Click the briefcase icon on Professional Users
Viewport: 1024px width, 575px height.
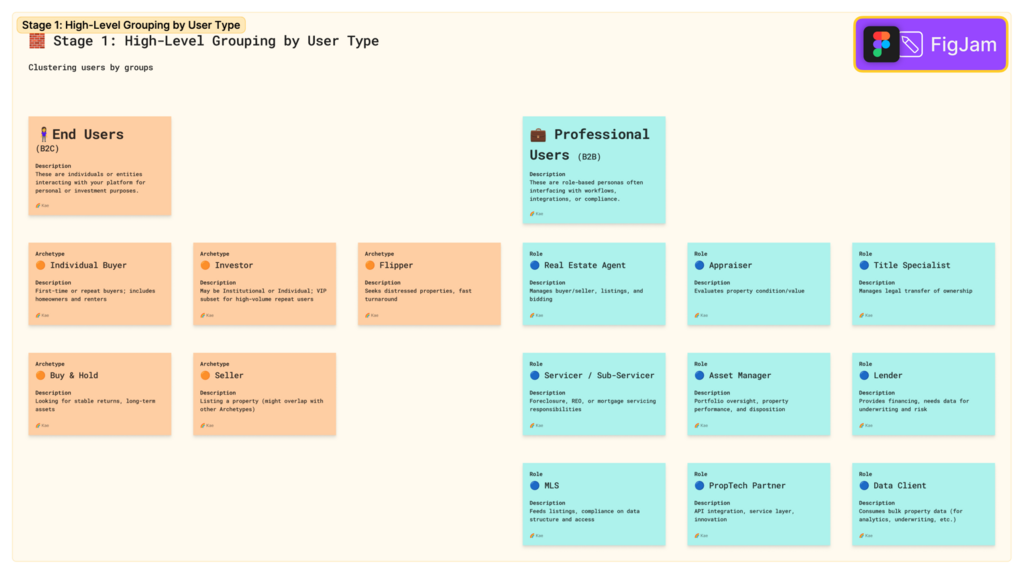[538, 134]
